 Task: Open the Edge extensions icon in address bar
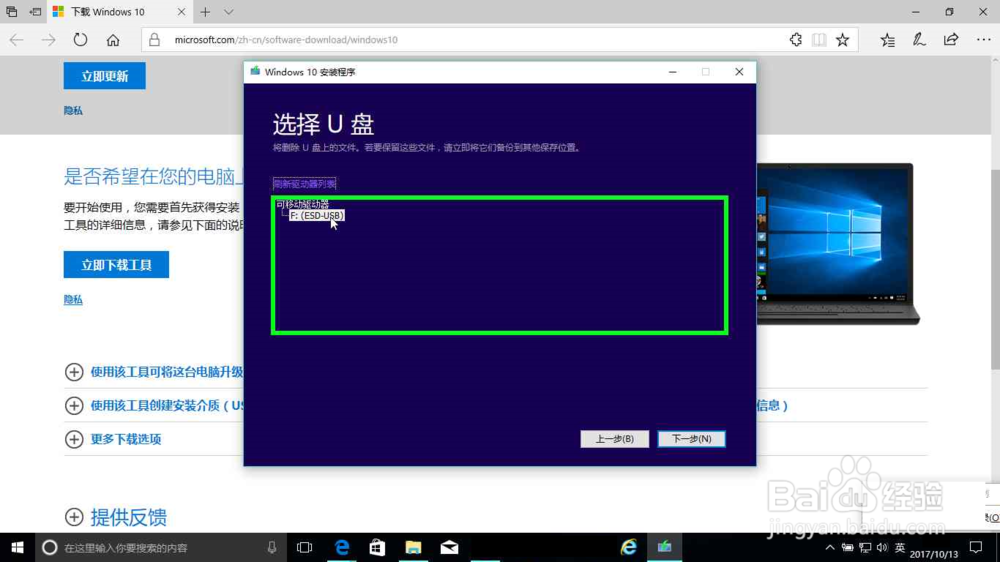tap(795, 40)
